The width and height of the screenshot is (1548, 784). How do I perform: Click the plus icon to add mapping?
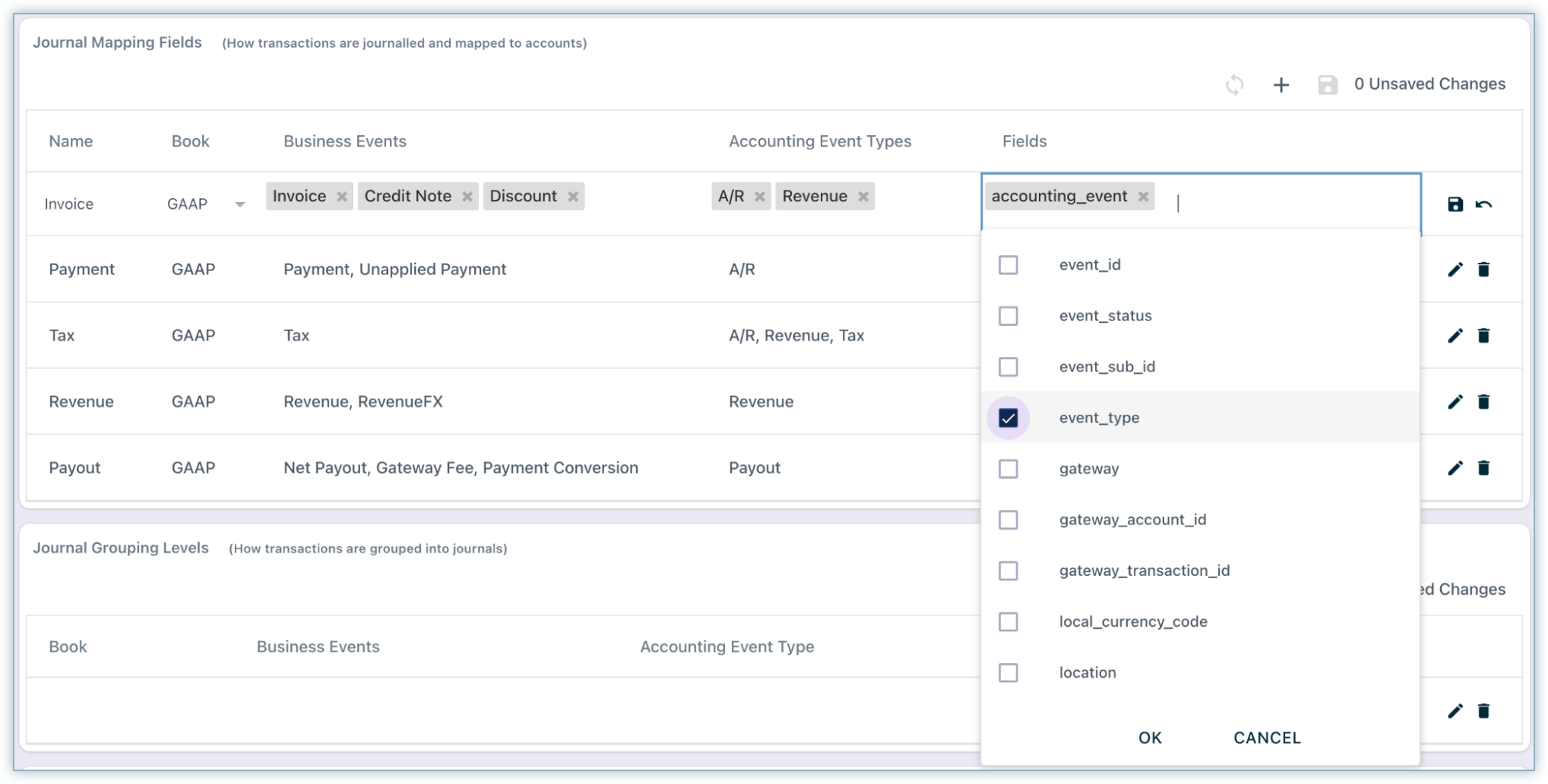pos(1281,84)
